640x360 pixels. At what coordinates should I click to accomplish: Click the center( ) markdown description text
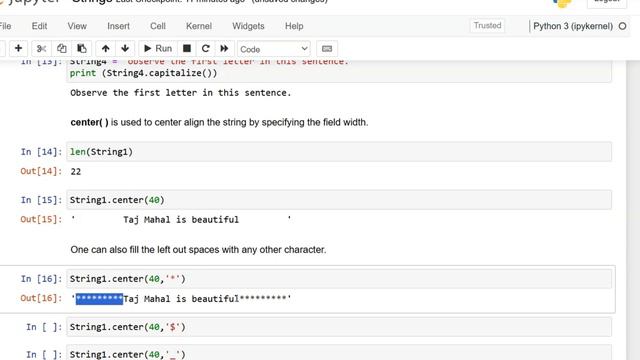tap(219, 122)
